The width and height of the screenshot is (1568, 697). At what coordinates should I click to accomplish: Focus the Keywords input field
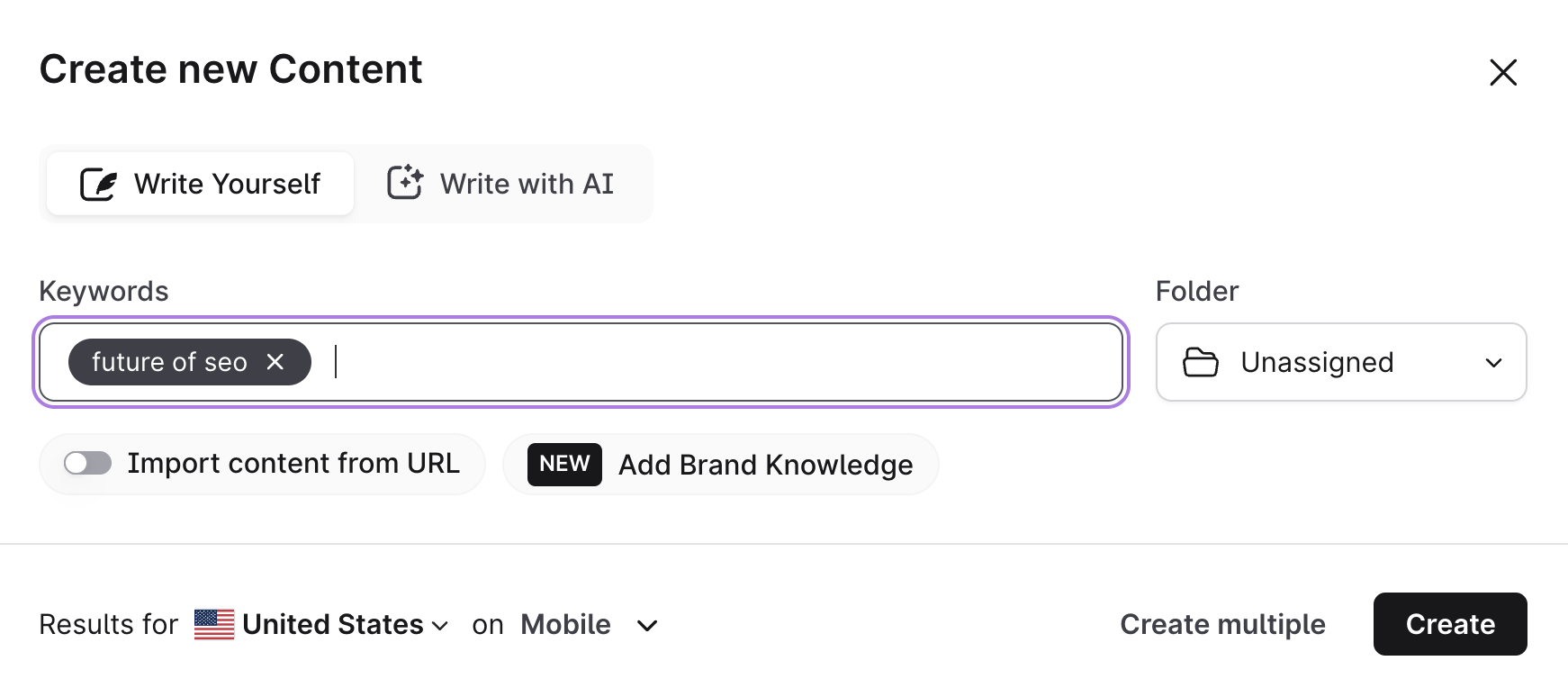(x=720, y=362)
